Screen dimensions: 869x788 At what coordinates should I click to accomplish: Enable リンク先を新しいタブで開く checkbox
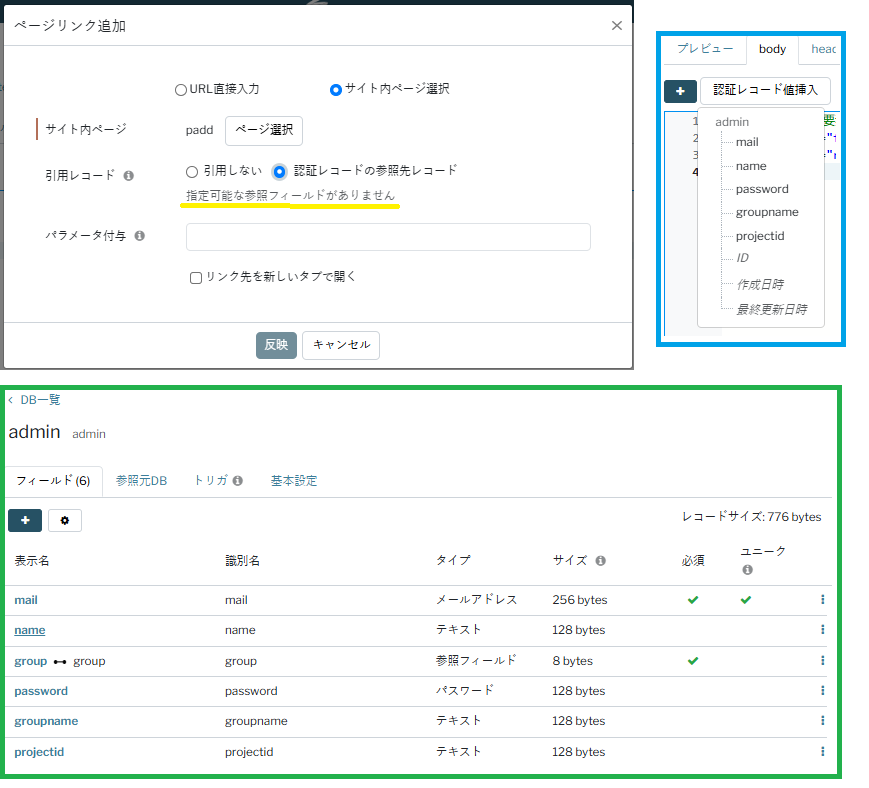click(196, 277)
